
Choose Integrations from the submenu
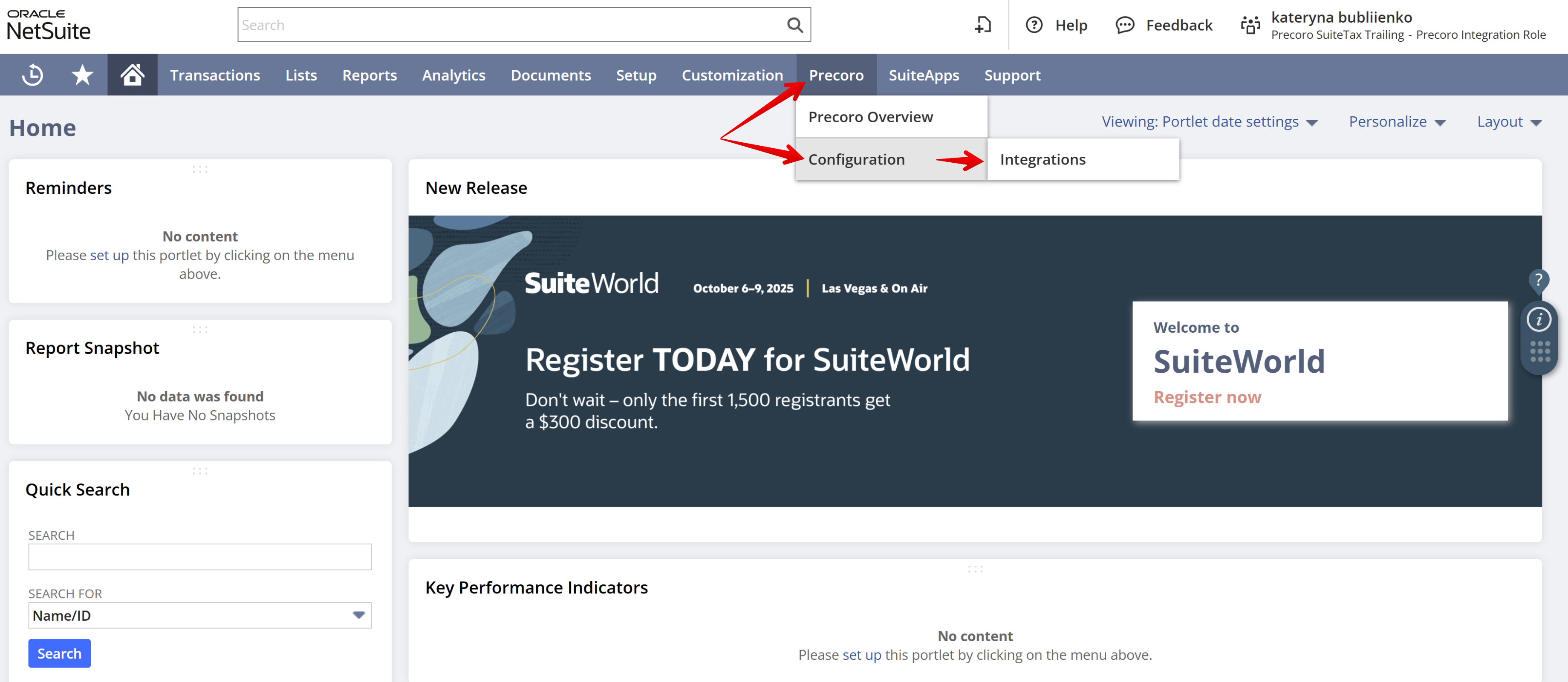point(1083,159)
